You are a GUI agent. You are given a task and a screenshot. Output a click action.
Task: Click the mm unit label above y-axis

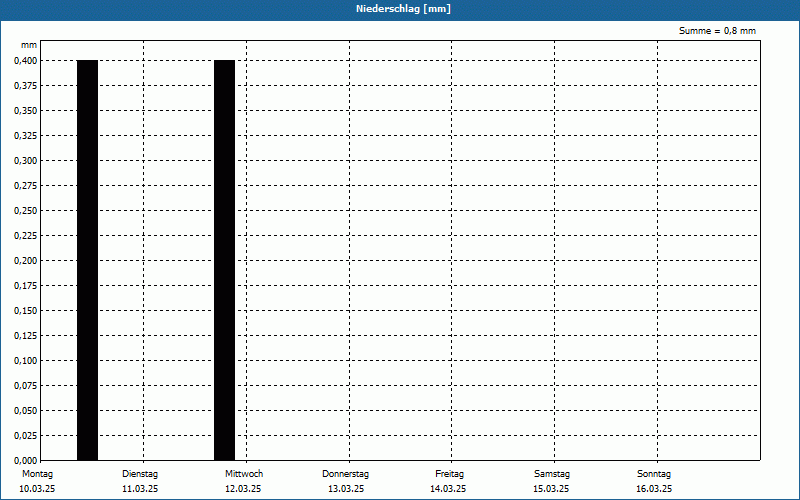29,45
